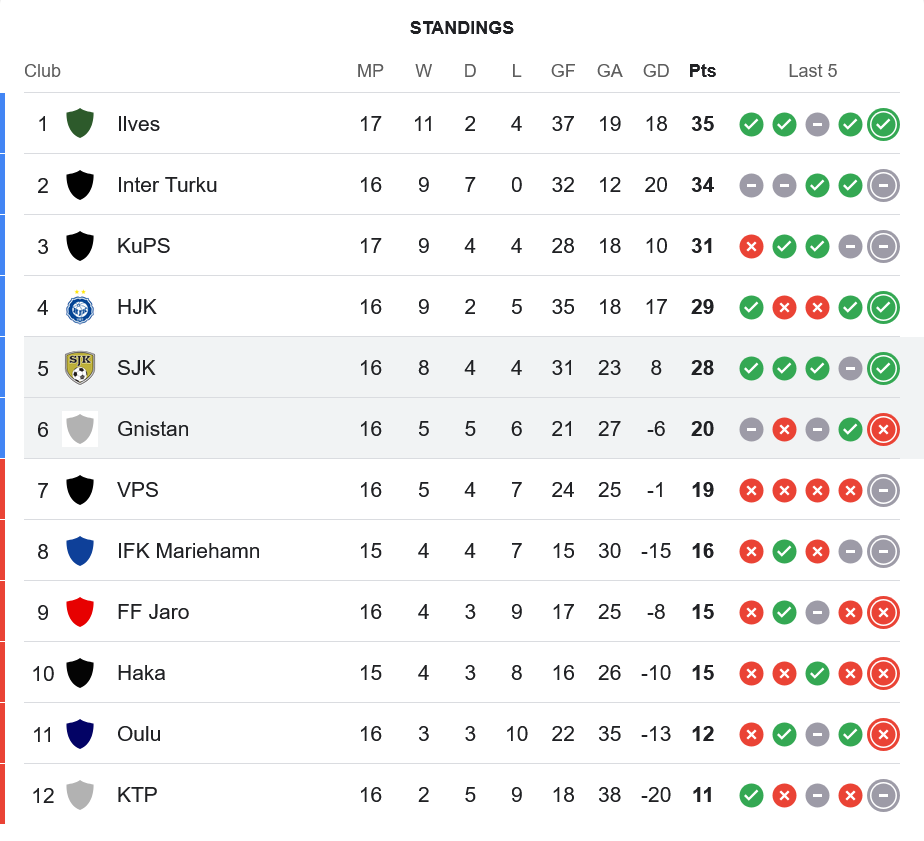
Task: Click the Gnistan grey crest
Action: click(80, 429)
